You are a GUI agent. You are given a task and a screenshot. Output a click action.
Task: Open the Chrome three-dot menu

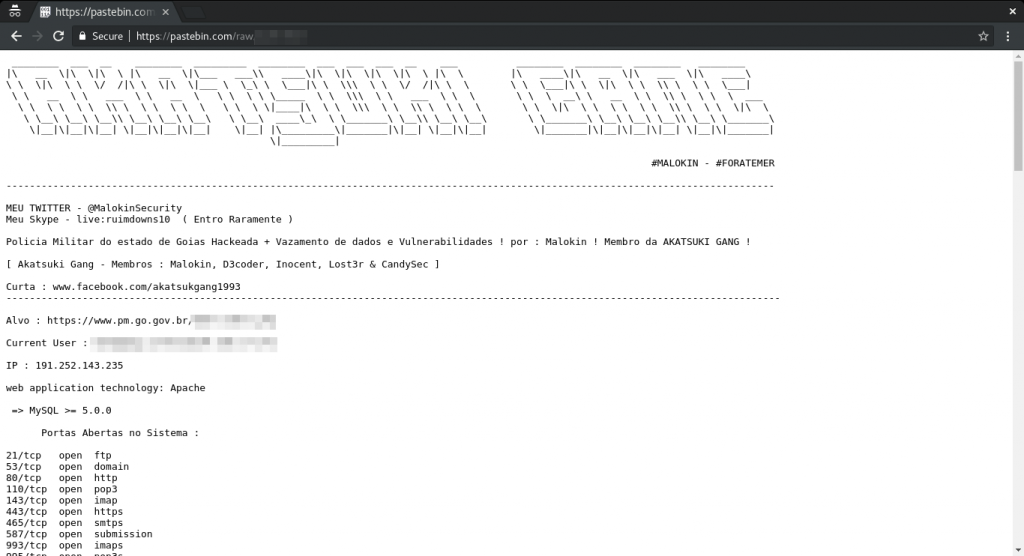1008,36
